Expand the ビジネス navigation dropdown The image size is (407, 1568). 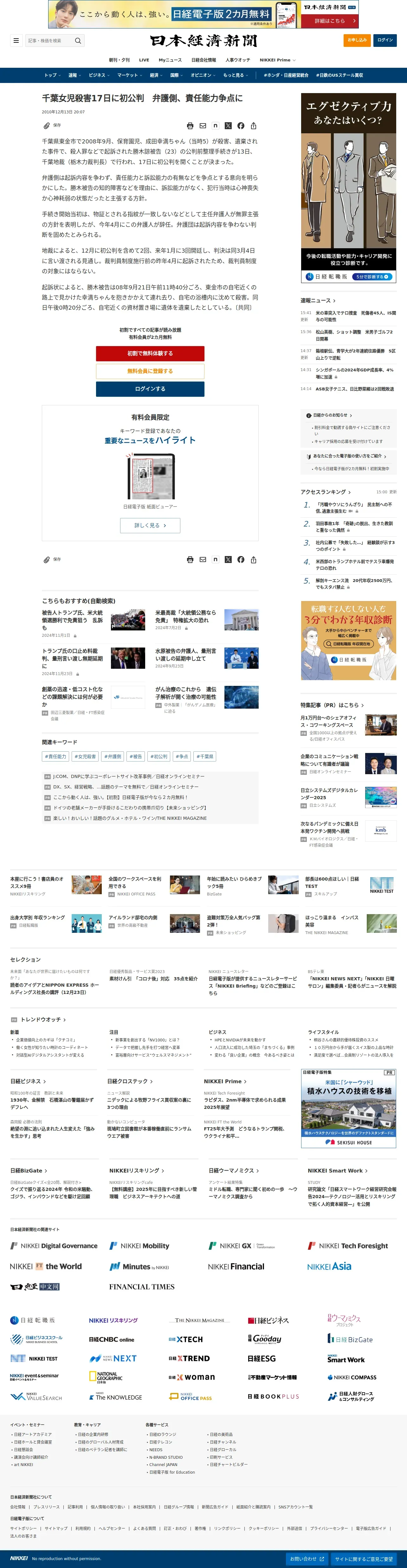pyautogui.click(x=99, y=75)
